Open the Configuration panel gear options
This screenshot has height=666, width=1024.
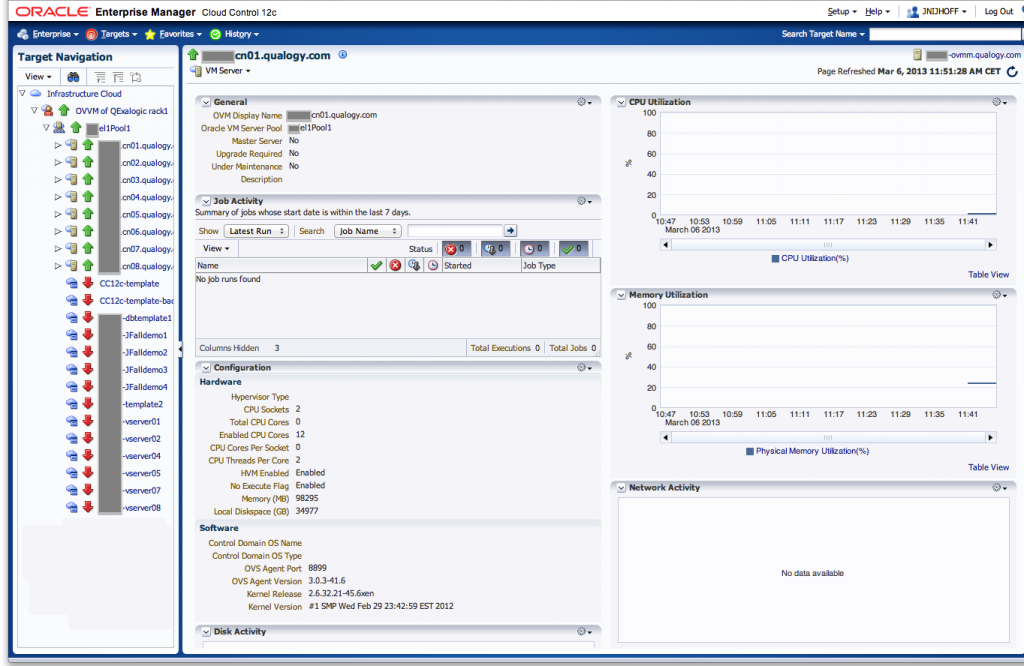[584, 368]
